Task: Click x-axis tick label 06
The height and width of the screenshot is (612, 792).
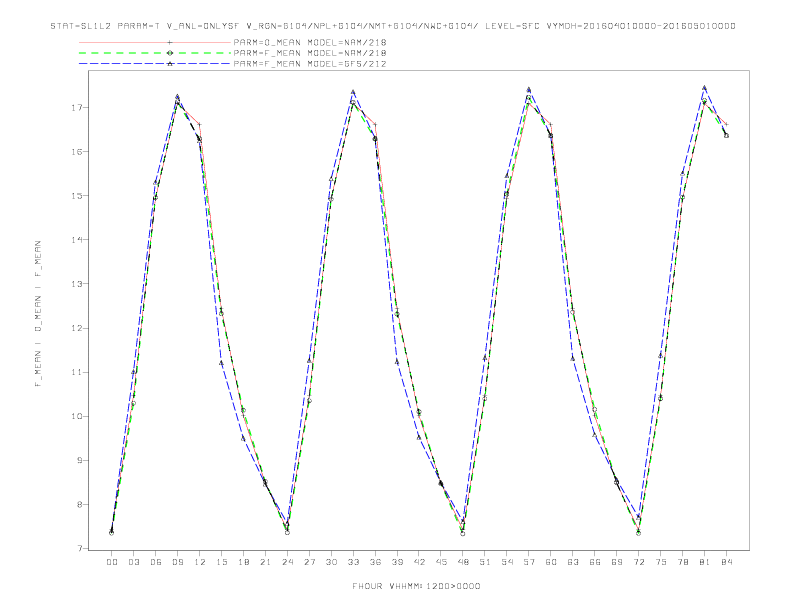Action: coord(156,562)
